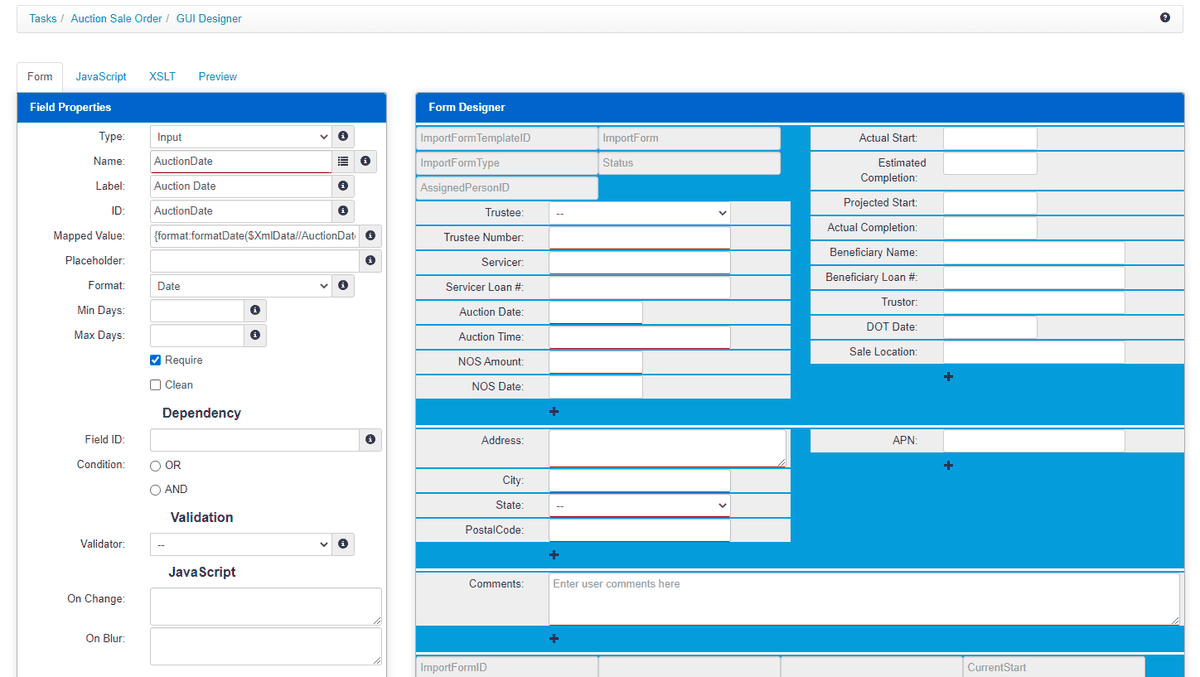The image size is (1200, 677).
Task: Click info icon beside Format dropdown
Action: (x=343, y=286)
